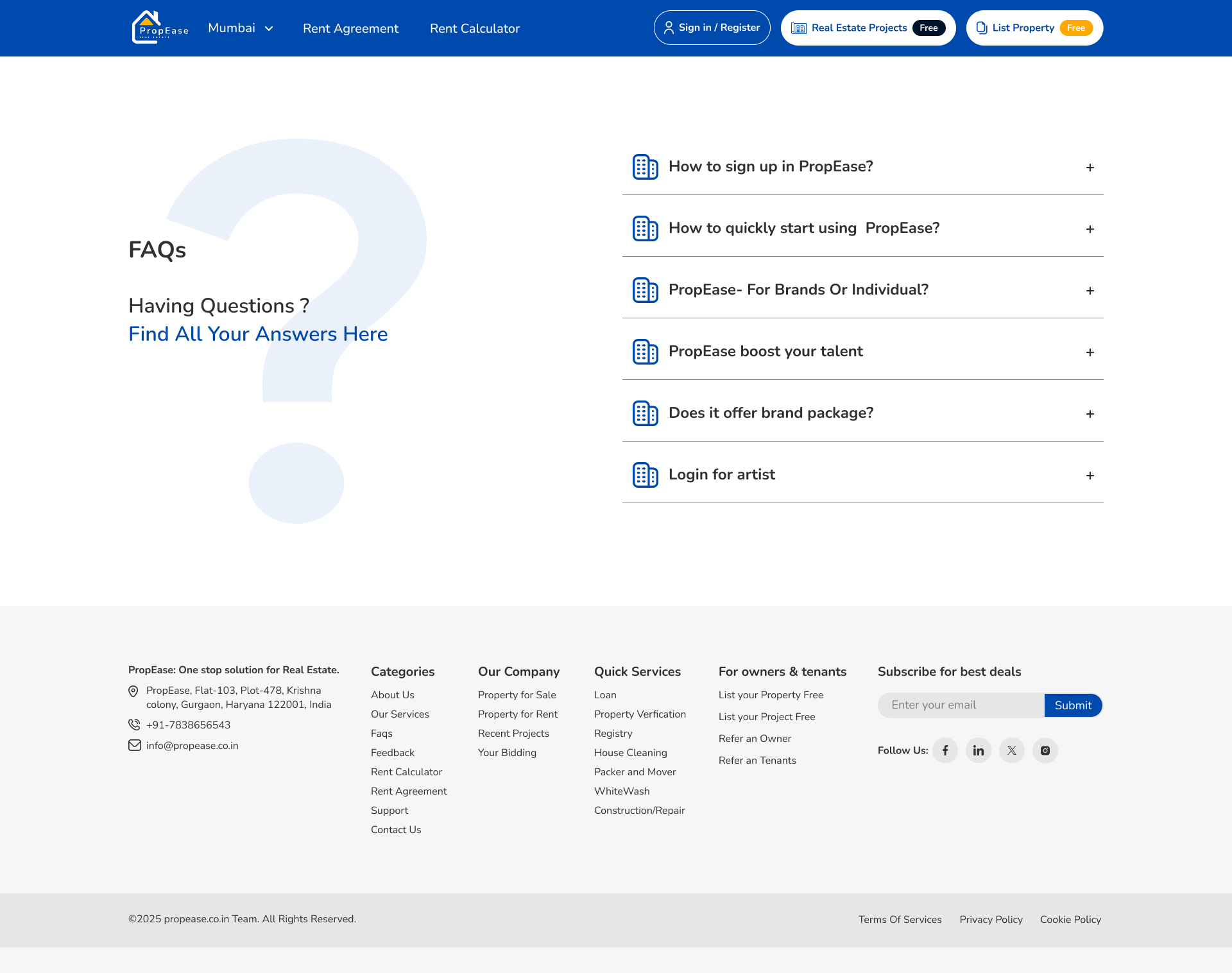Open House Cleaning link

click(x=631, y=753)
